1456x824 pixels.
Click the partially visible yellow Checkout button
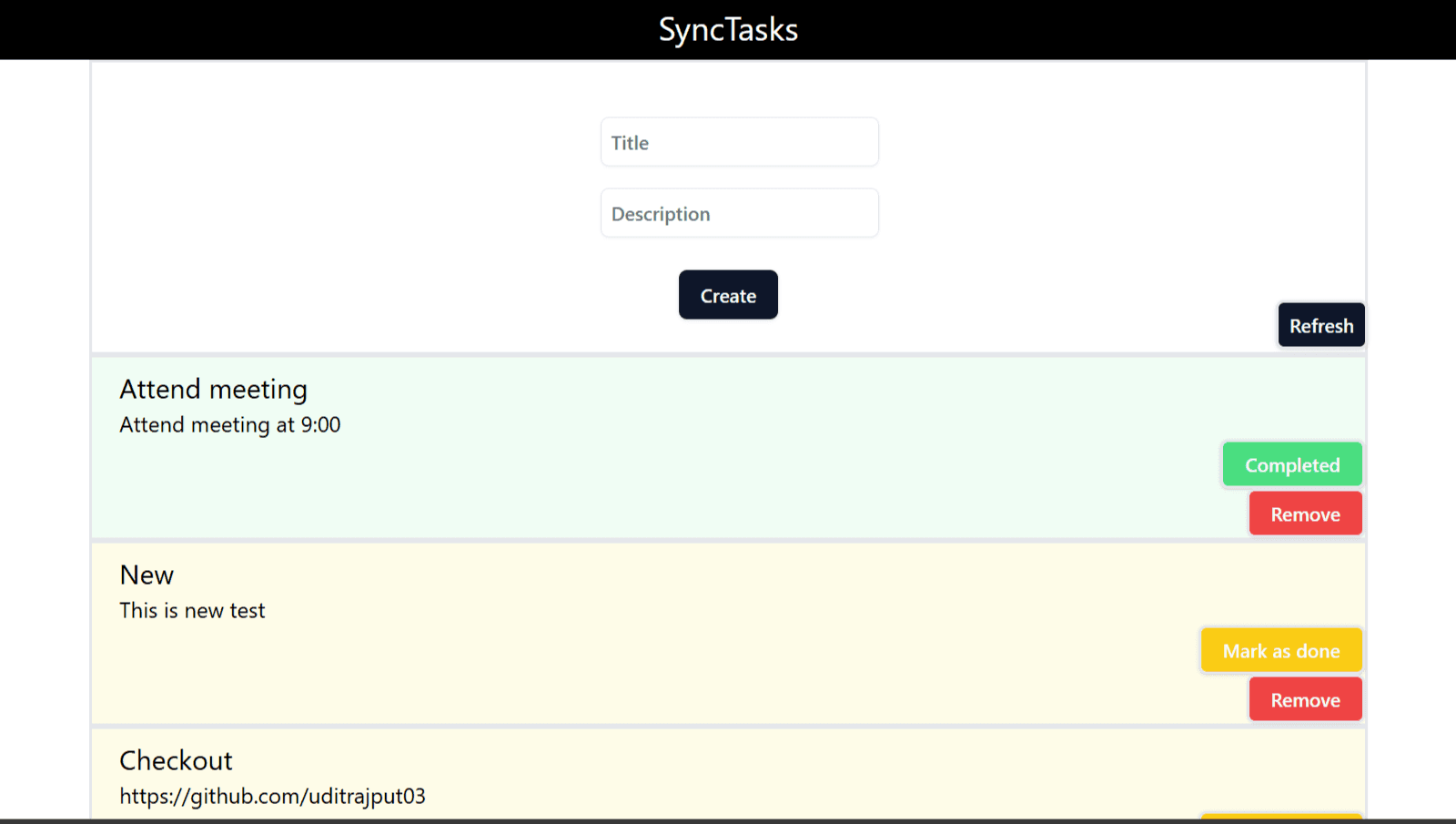1280,816
